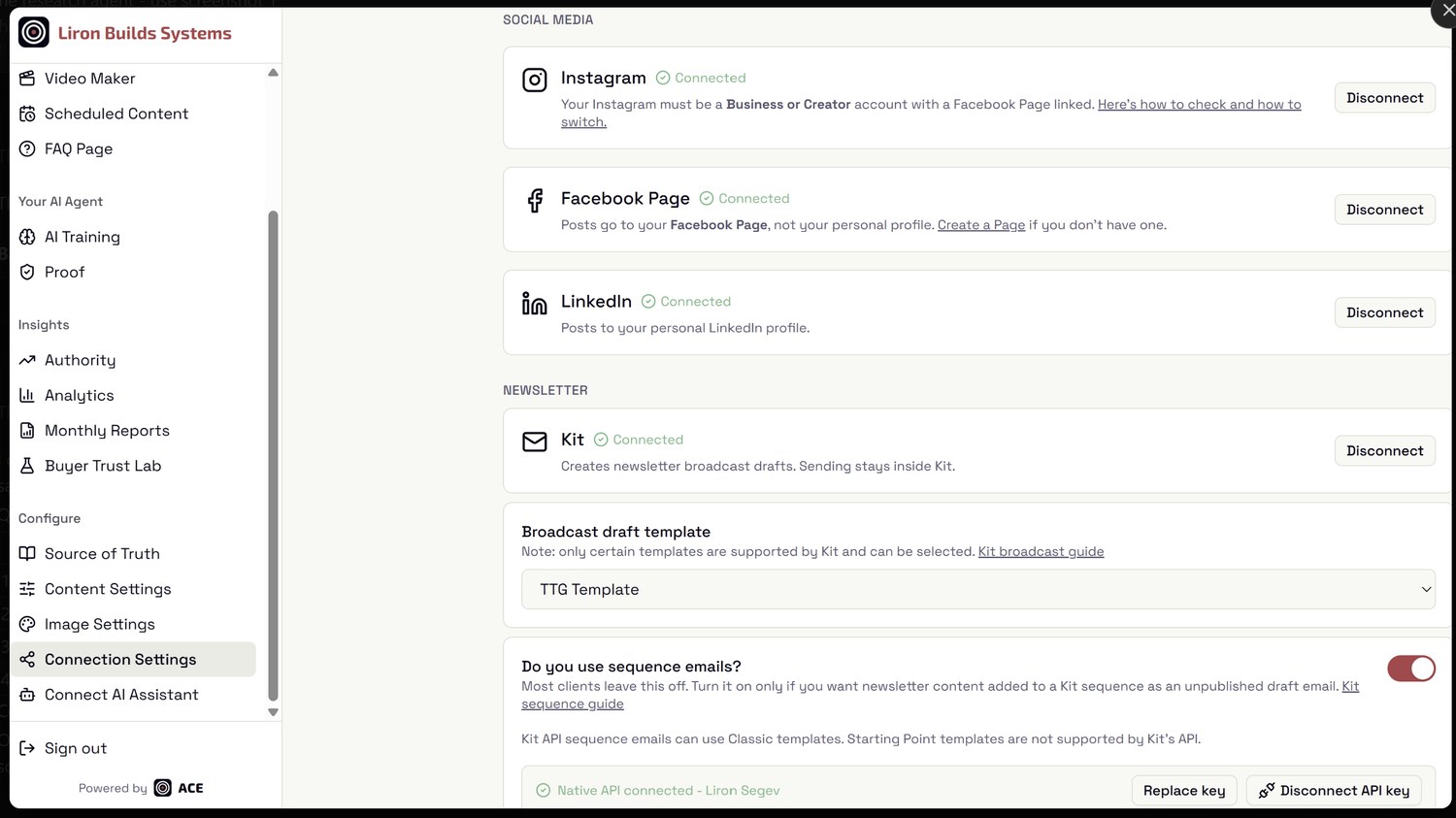Turn off the sequence emails toggle

1411,669
